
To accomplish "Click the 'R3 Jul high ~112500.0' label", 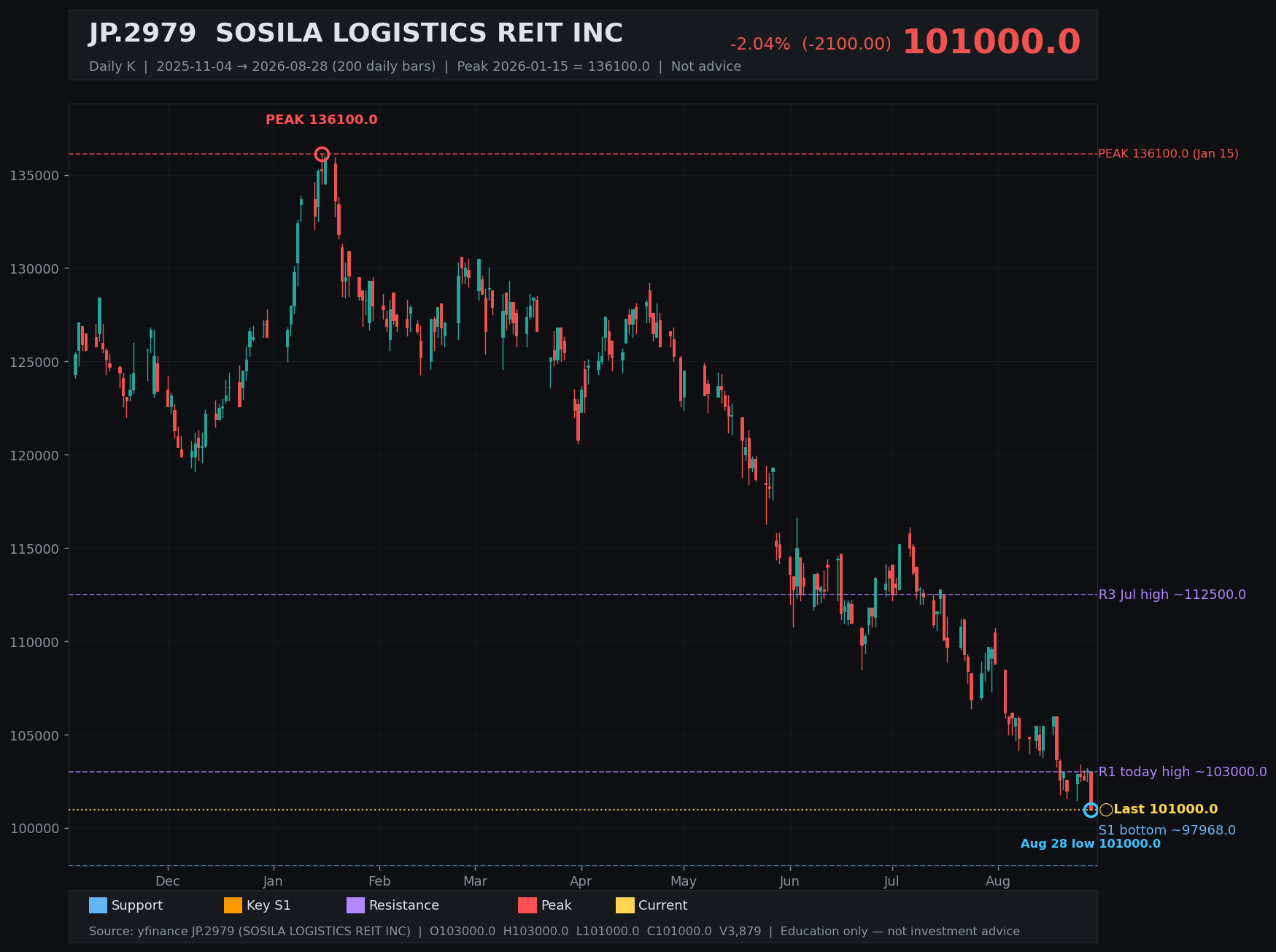I will tap(1172, 595).
